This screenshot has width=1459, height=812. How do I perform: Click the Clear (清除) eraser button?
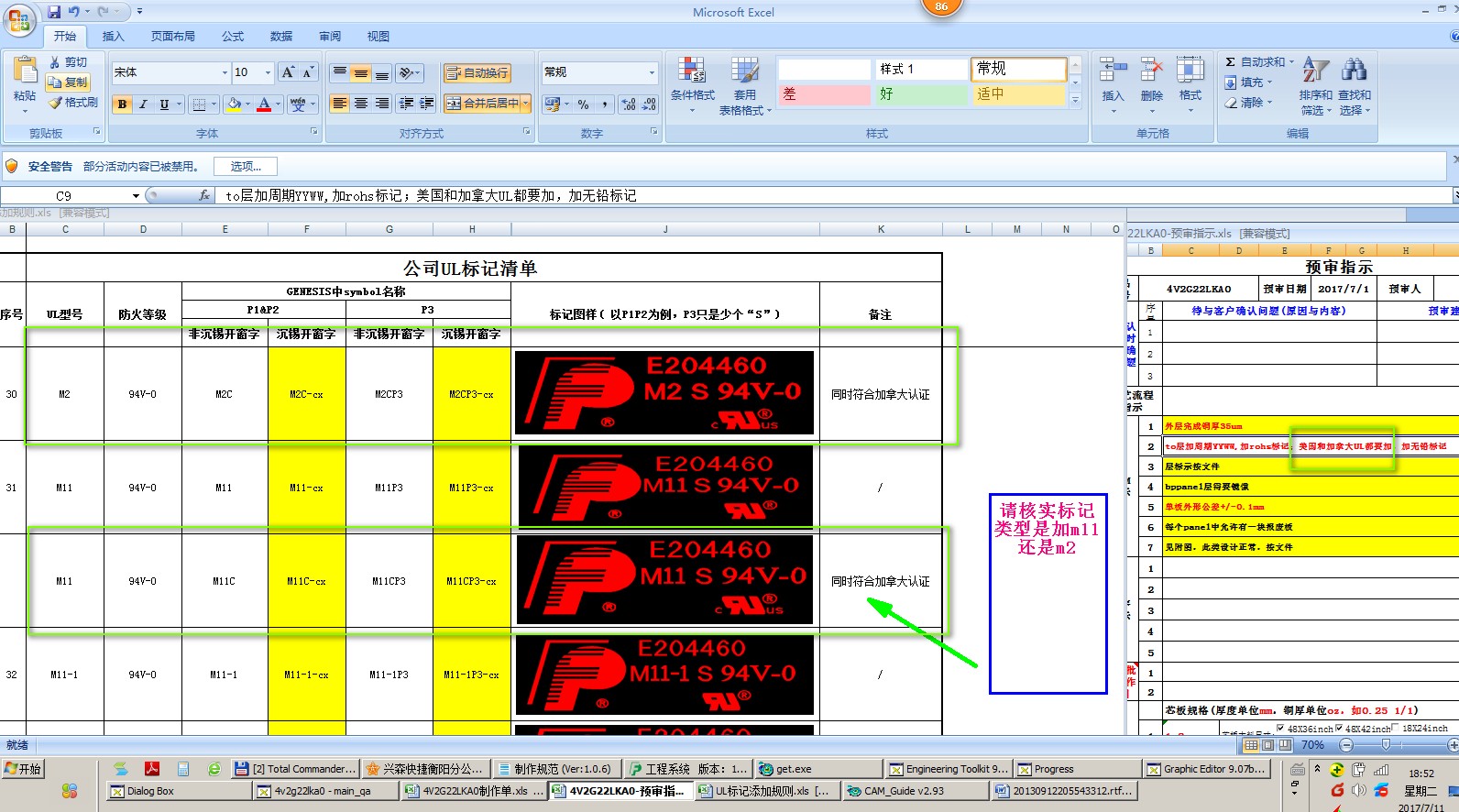[x=1248, y=103]
